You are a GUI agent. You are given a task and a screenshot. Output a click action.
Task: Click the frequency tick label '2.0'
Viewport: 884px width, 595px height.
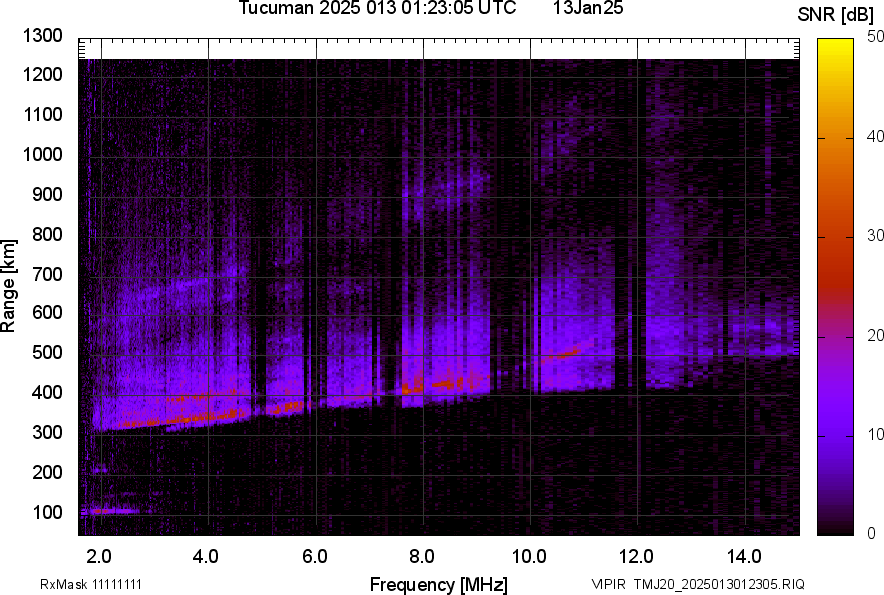tap(99, 556)
